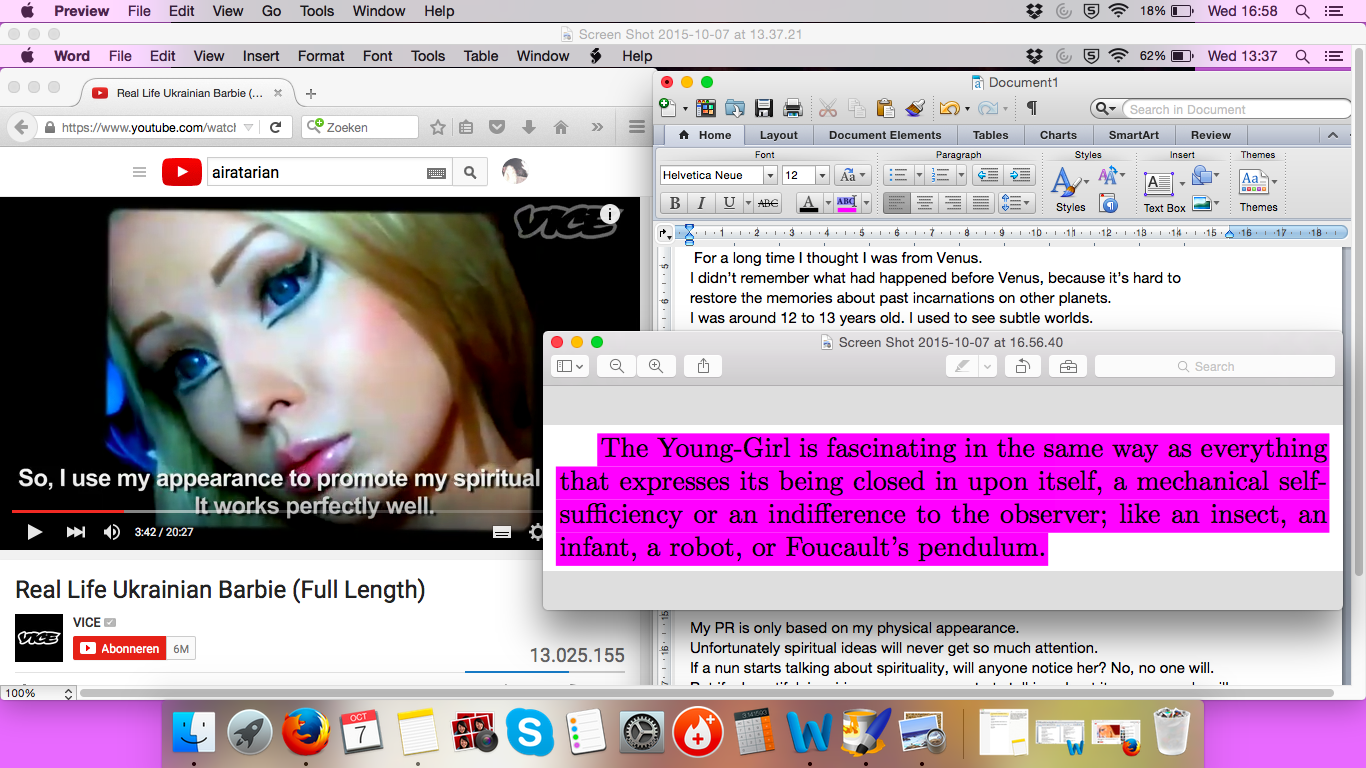Toggle Strikethrough formatting in Word
1366x768 pixels.
767,203
